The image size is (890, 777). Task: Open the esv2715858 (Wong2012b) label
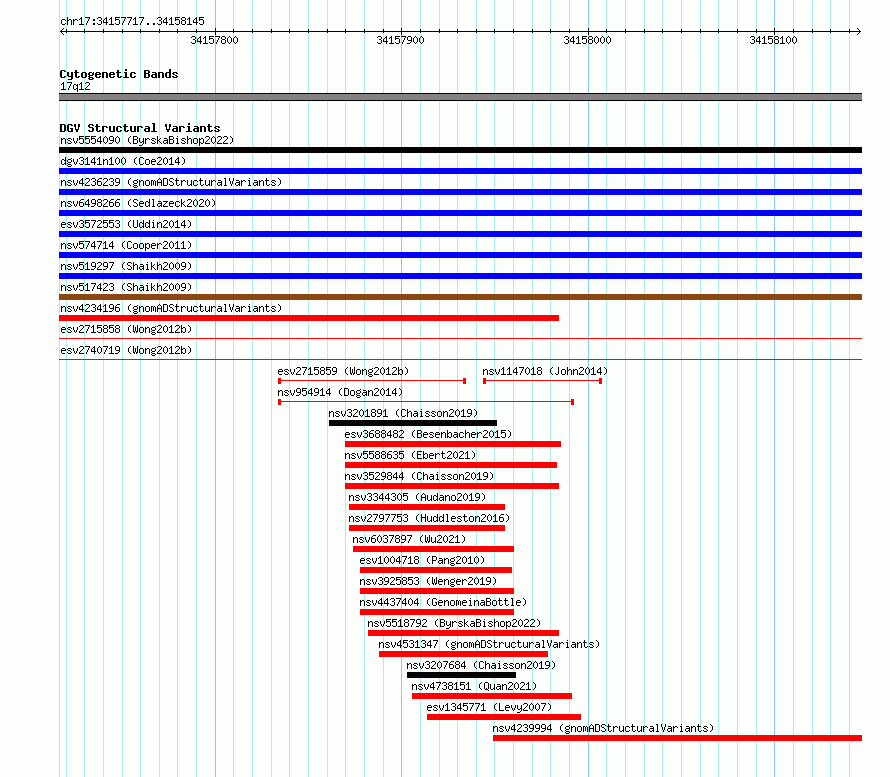pyautogui.click(x=126, y=329)
